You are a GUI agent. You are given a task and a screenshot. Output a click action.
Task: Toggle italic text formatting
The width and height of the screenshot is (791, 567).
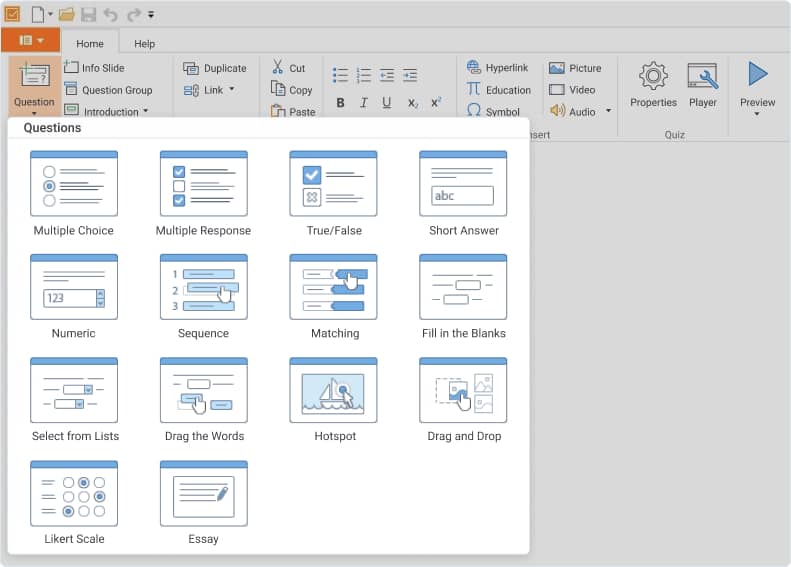(363, 103)
